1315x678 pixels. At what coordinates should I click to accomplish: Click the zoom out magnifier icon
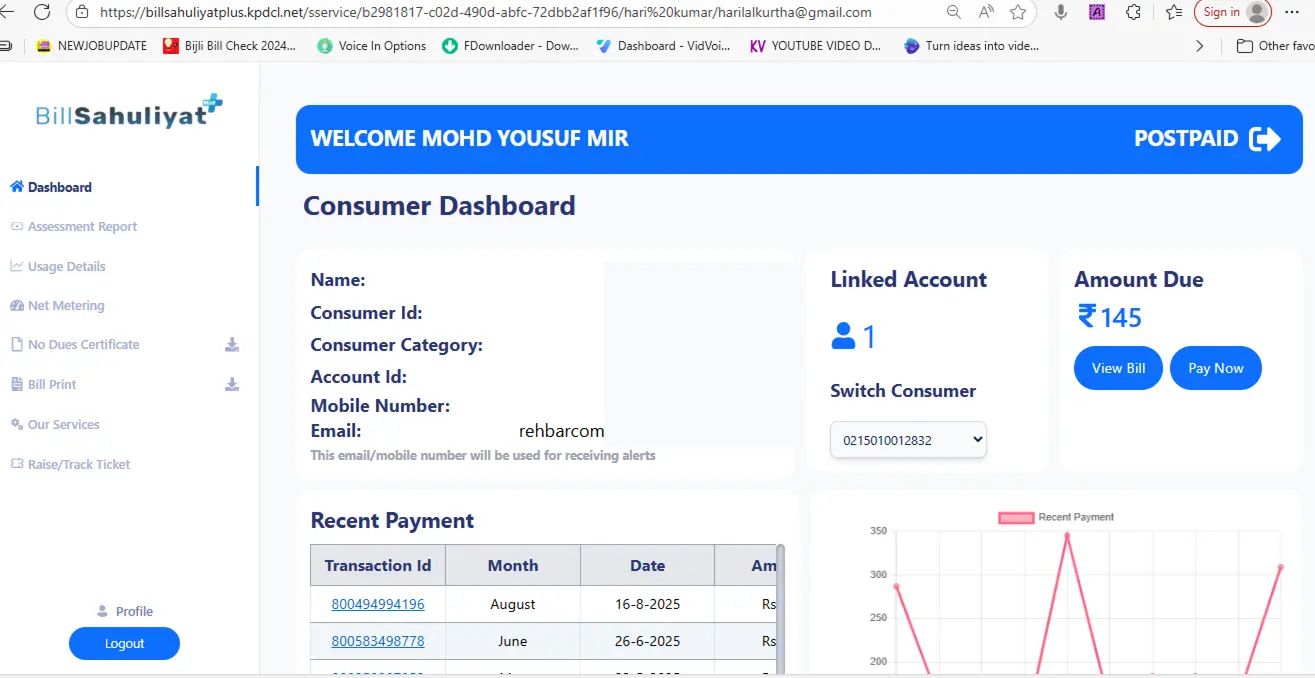pos(954,12)
